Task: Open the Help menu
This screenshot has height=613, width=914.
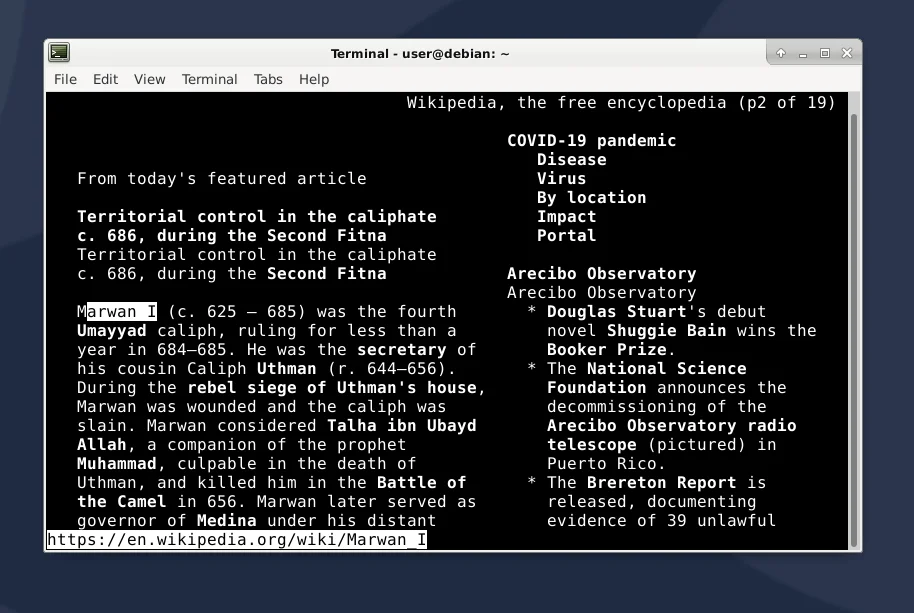Action: (313, 79)
